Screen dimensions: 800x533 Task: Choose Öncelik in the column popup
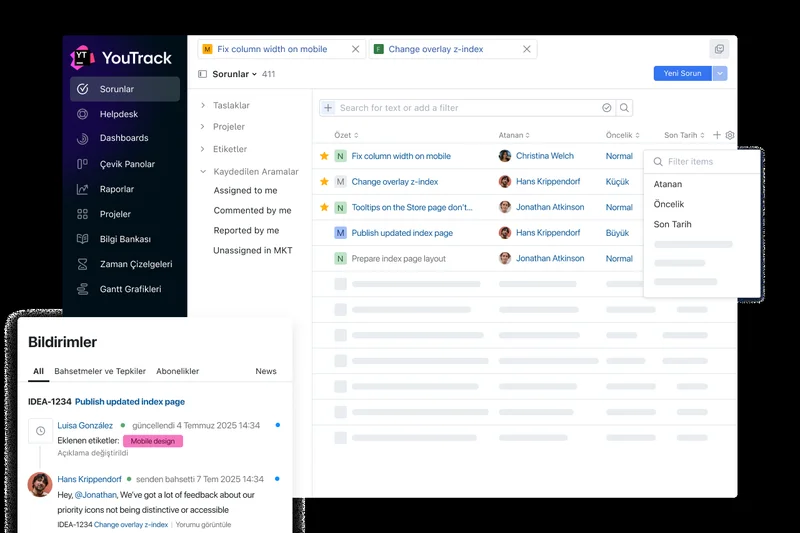click(x=669, y=204)
